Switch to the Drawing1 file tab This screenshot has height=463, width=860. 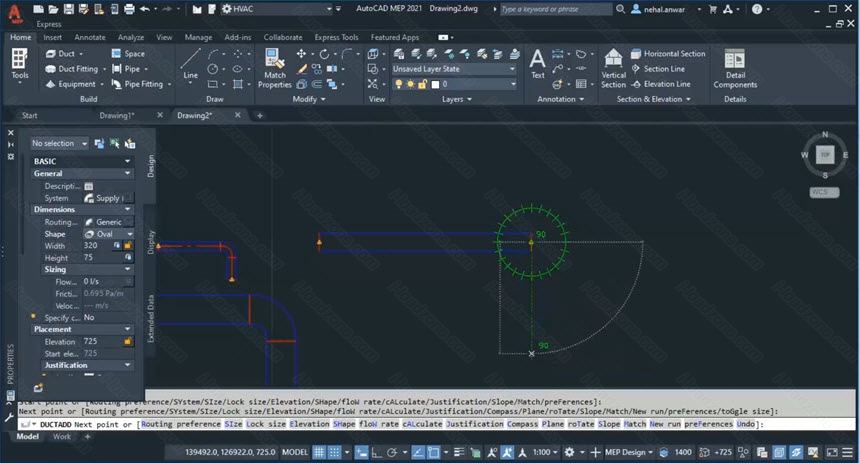116,115
